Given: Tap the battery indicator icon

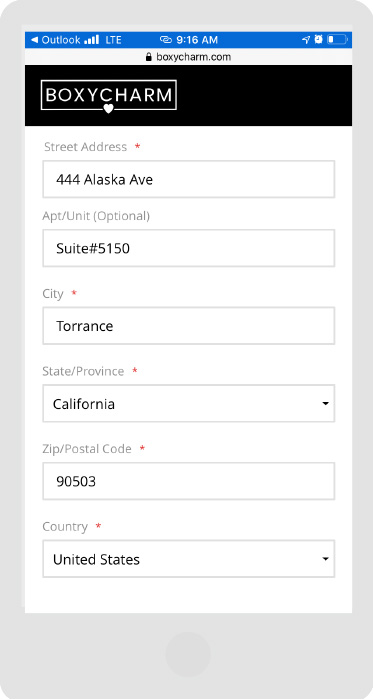Looking at the screenshot, I should pyautogui.click(x=337, y=40).
